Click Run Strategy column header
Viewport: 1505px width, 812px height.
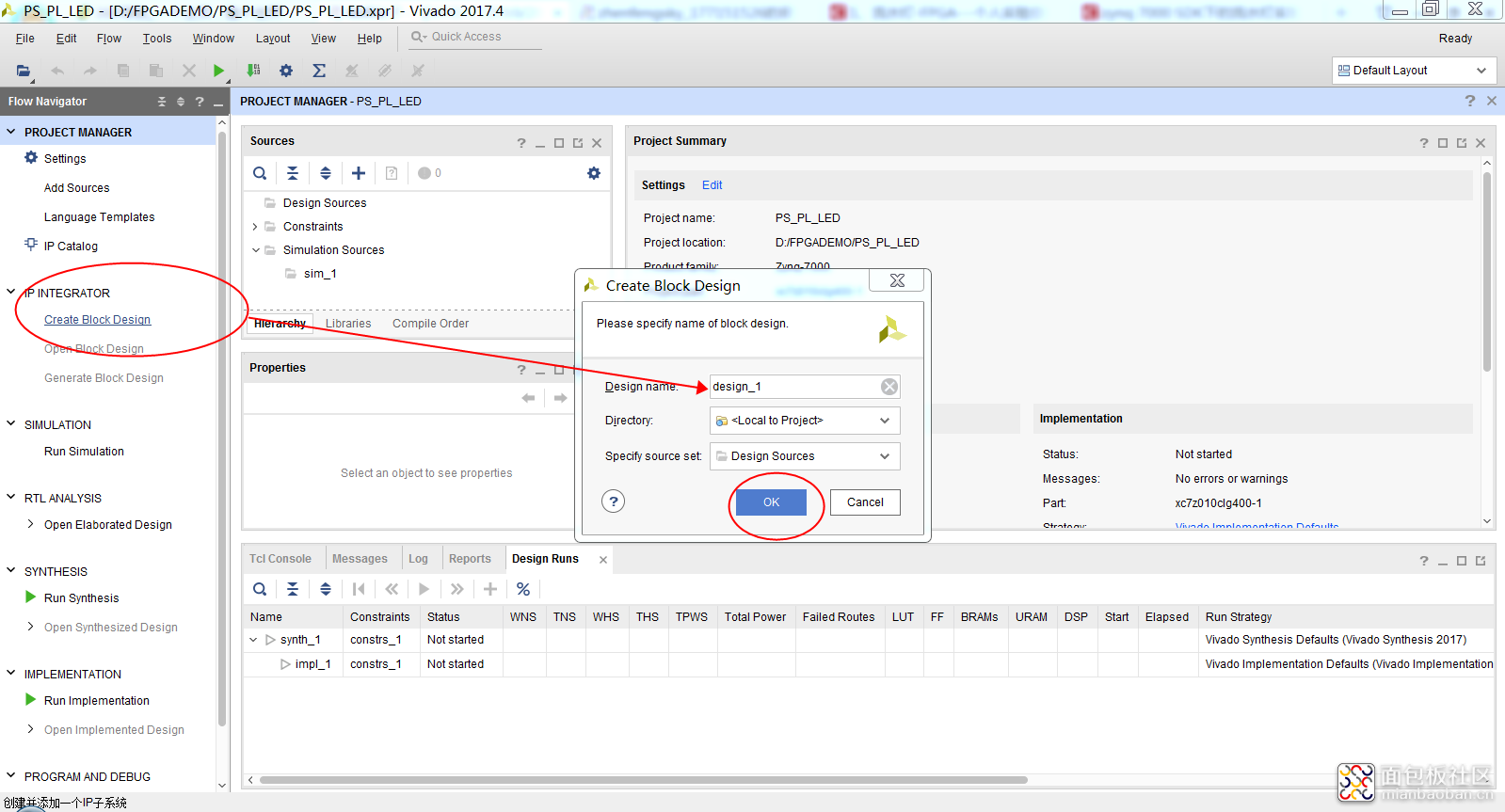coord(1239,617)
